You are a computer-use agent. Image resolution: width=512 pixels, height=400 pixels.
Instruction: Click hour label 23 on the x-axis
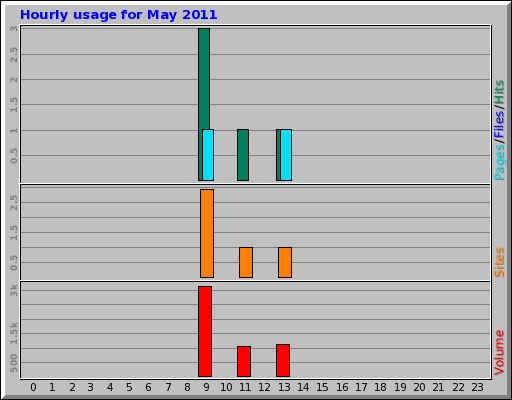[x=477, y=387]
